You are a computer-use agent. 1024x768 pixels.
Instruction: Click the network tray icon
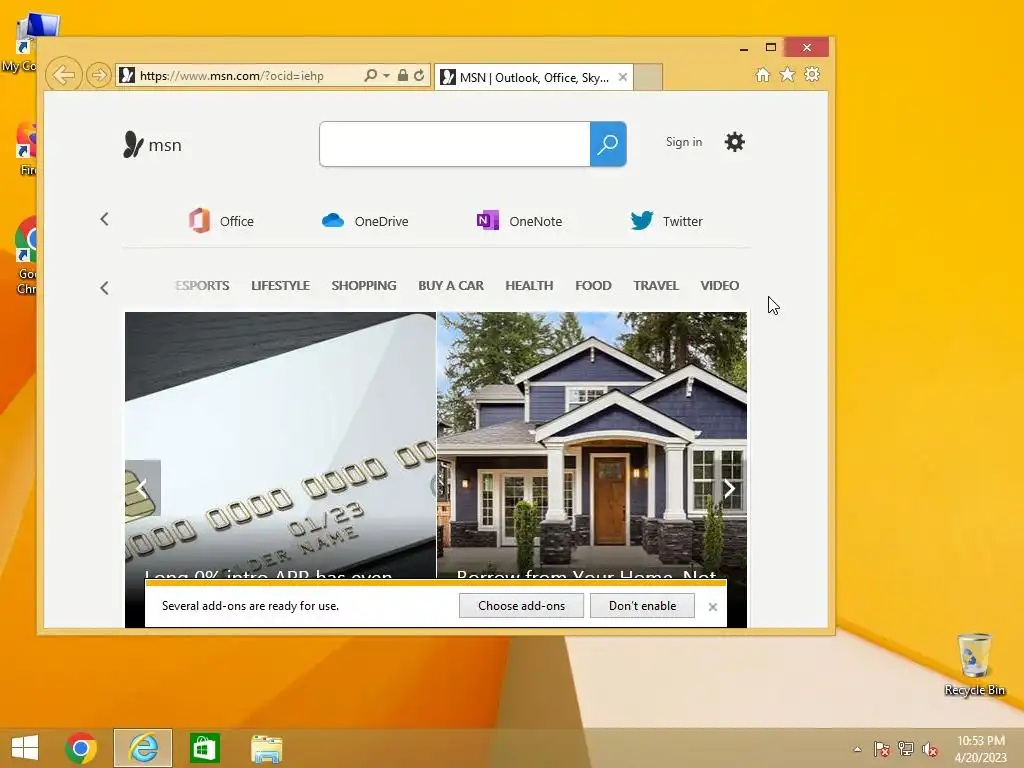(x=906, y=749)
